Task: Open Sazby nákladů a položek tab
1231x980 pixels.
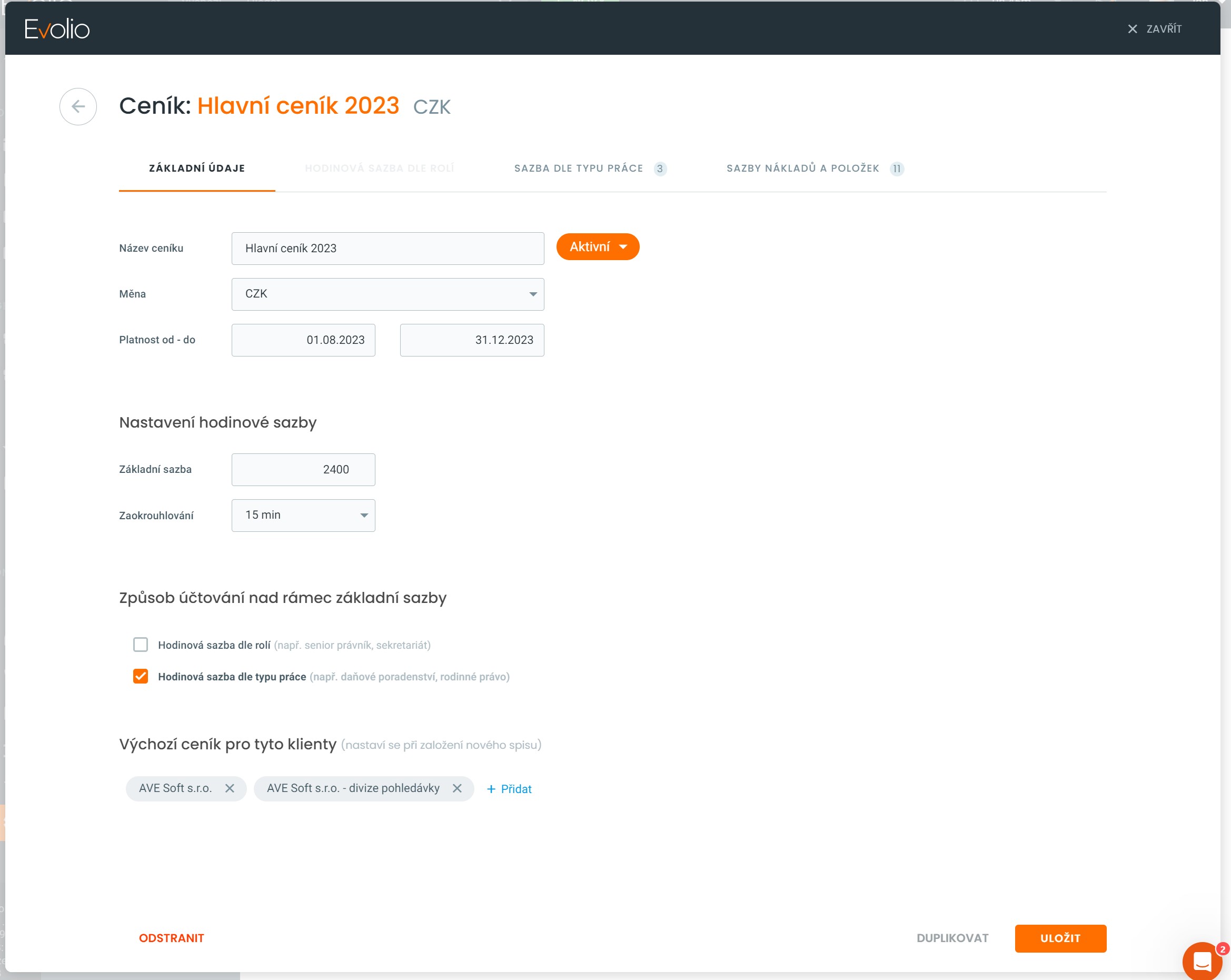Action: tap(802, 169)
